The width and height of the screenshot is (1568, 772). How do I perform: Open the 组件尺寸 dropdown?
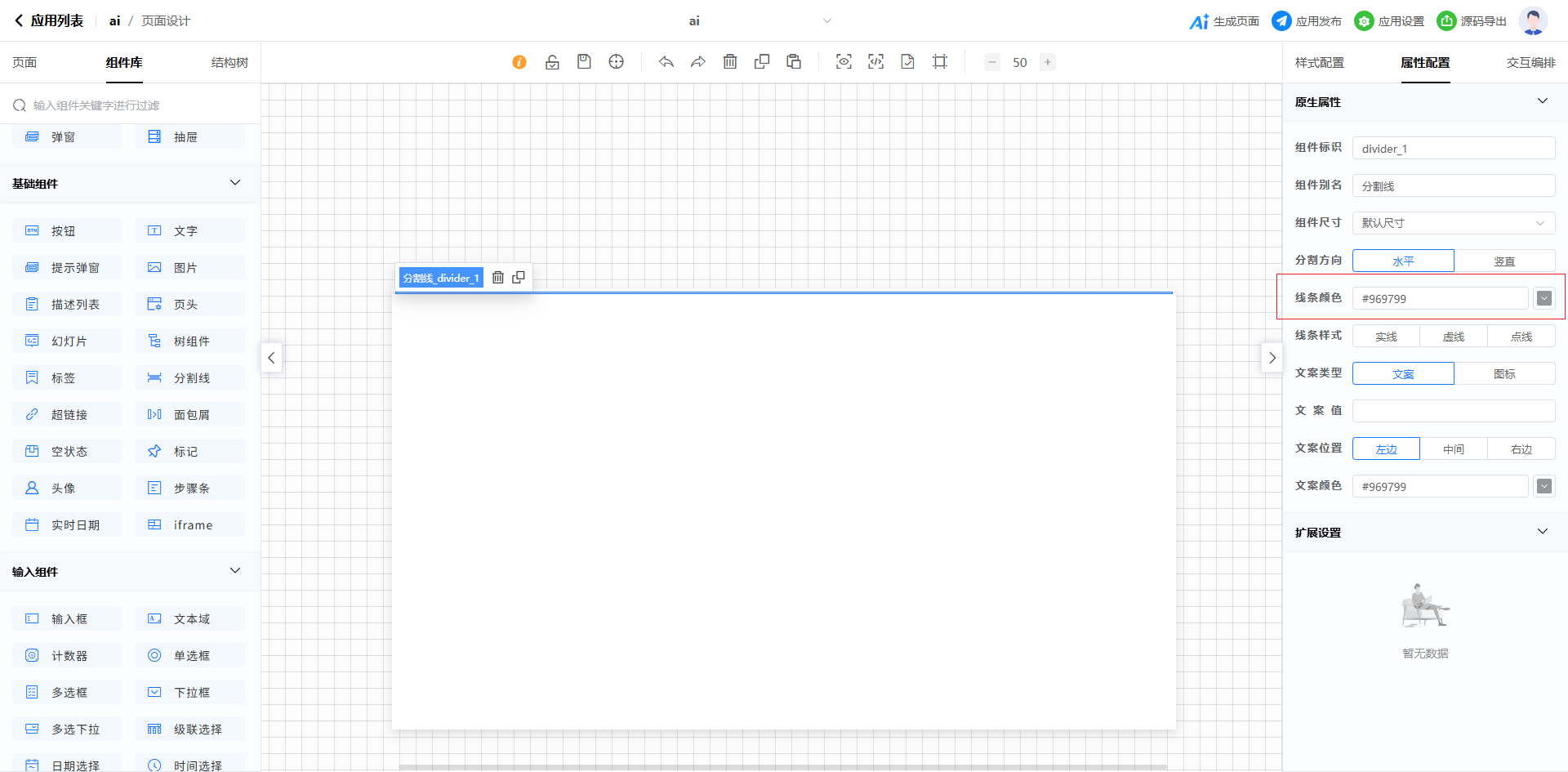[x=1454, y=223]
